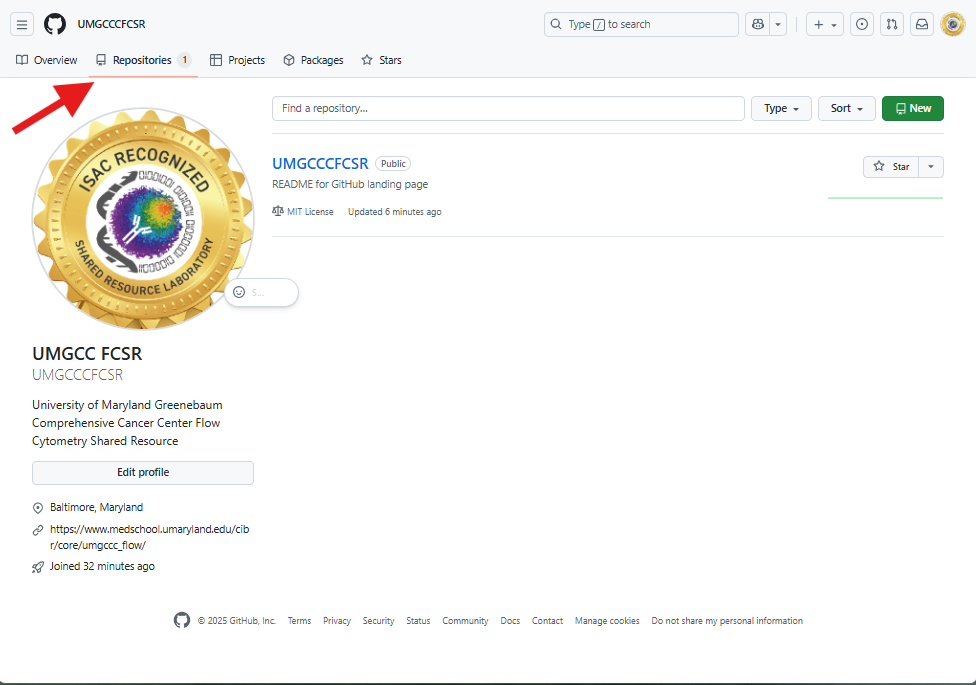Open the Issues icon in header

[861, 24]
